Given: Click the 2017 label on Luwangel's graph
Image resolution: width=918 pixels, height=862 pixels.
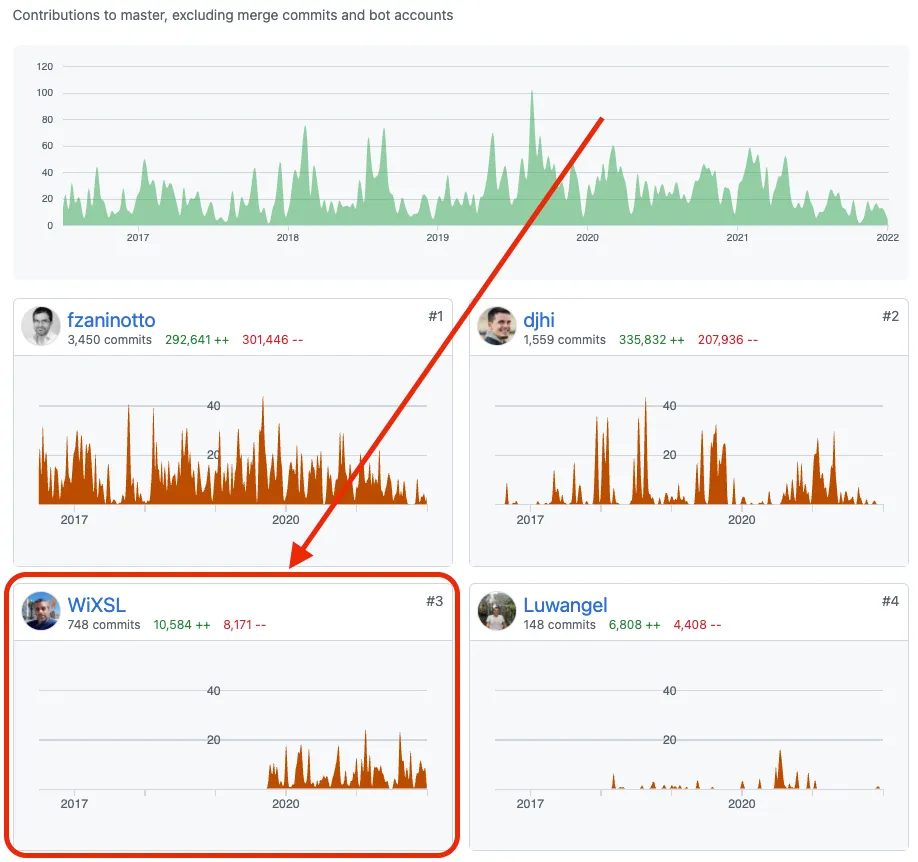Looking at the screenshot, I should (x=529, y=803).
